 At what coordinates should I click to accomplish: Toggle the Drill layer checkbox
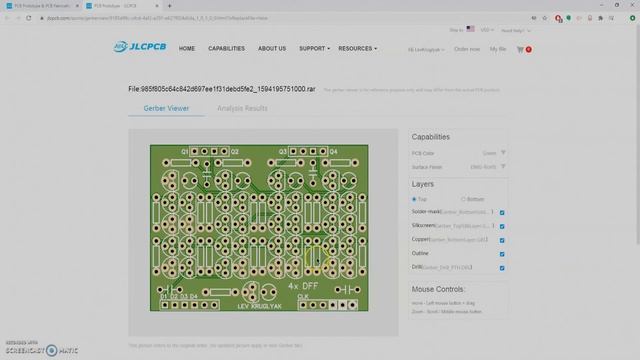pyautogui.click(x=502, y=268)
